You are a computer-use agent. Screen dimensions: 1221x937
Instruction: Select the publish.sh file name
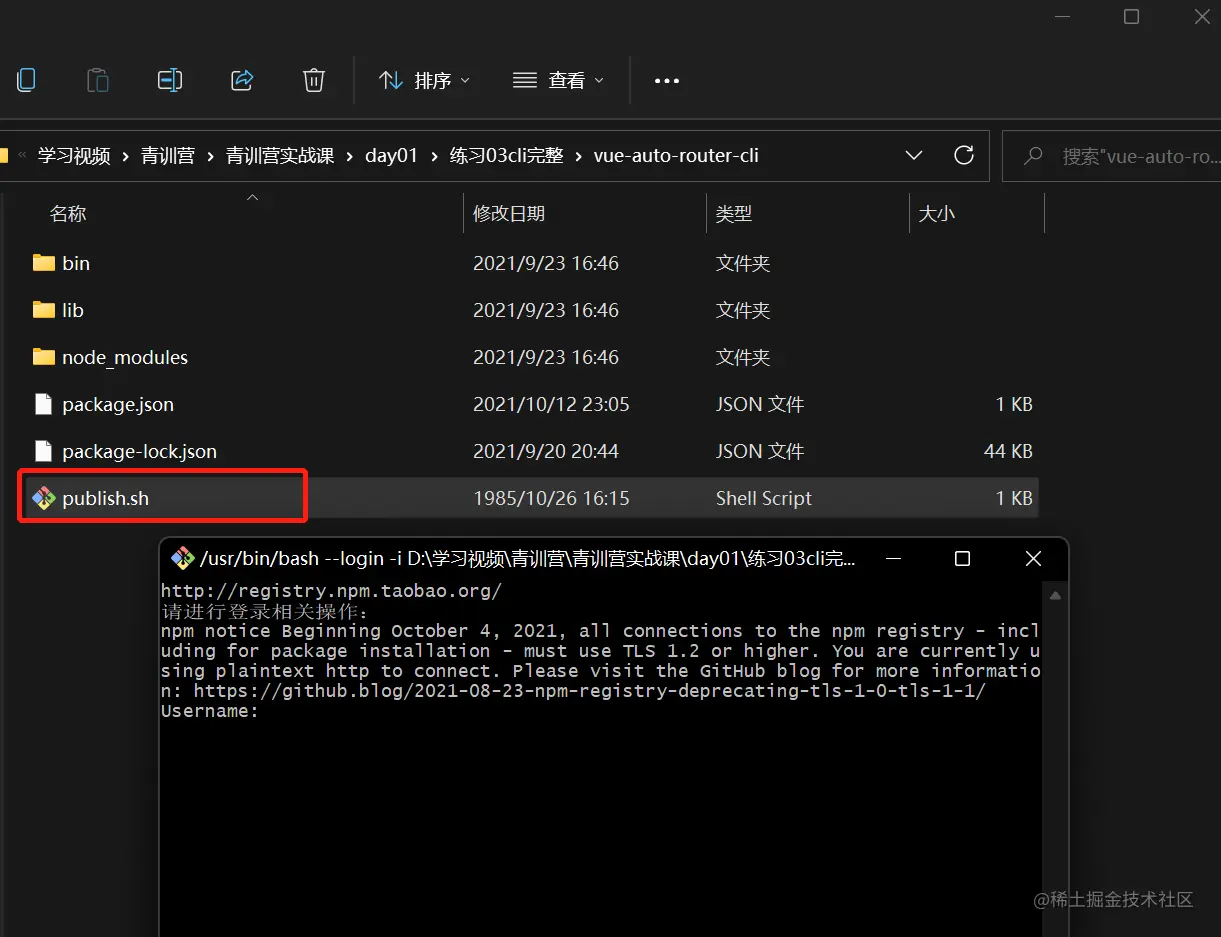pos(105,498)
